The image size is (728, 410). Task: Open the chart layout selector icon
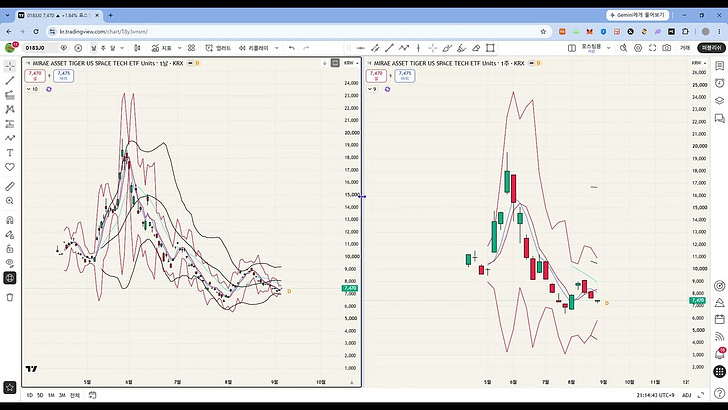[572, 48]
